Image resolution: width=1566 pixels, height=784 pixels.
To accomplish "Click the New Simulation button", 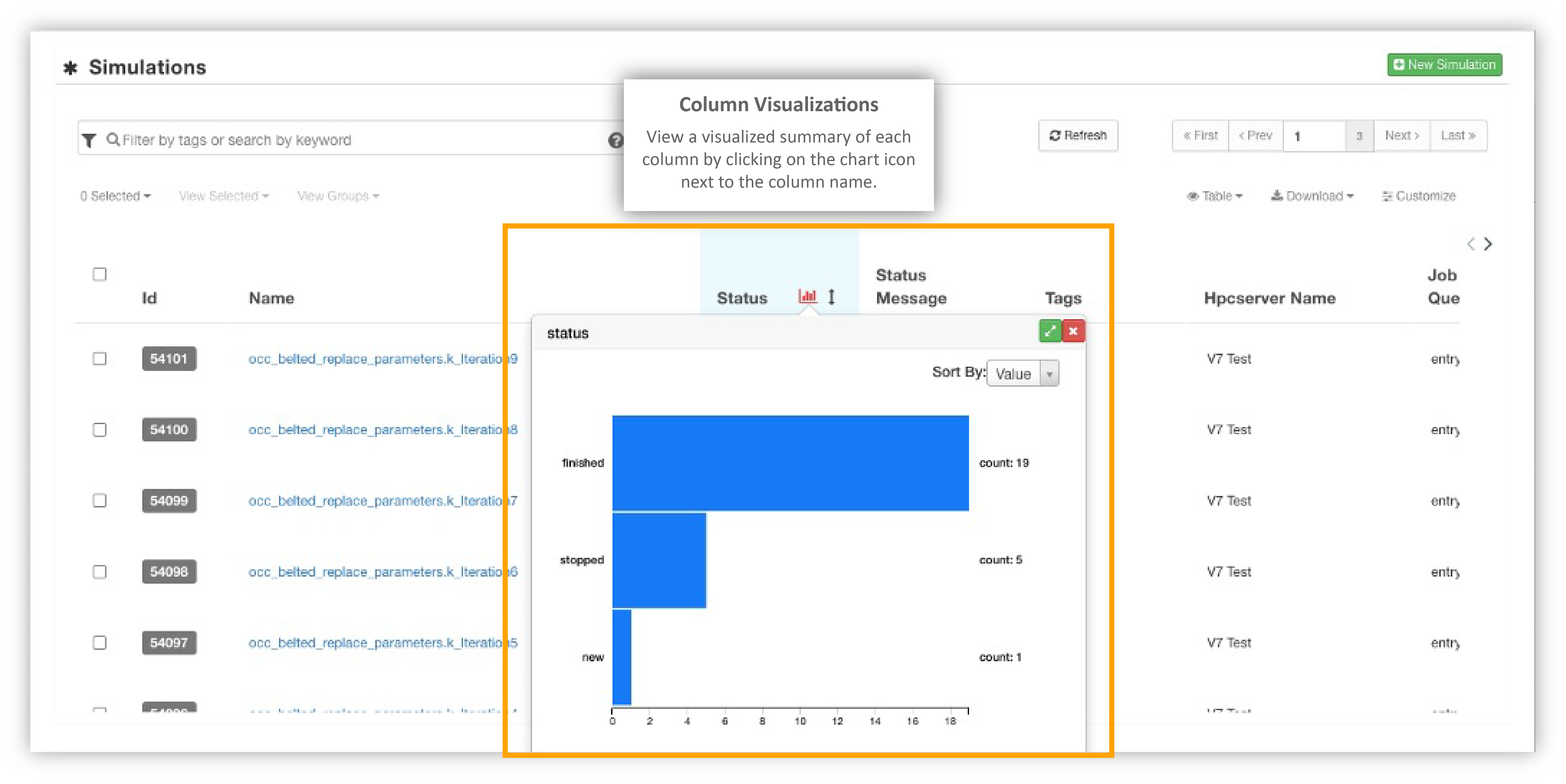I will coord(1444,64).
